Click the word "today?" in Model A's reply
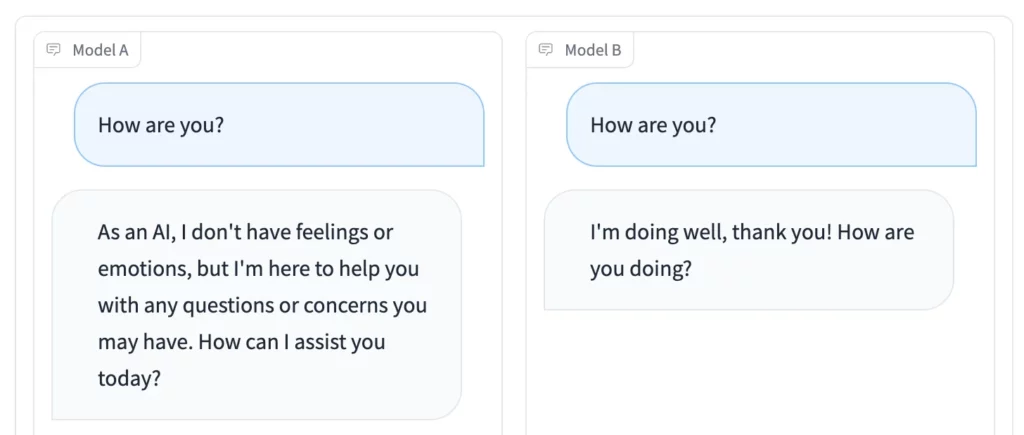 [129, 380]
